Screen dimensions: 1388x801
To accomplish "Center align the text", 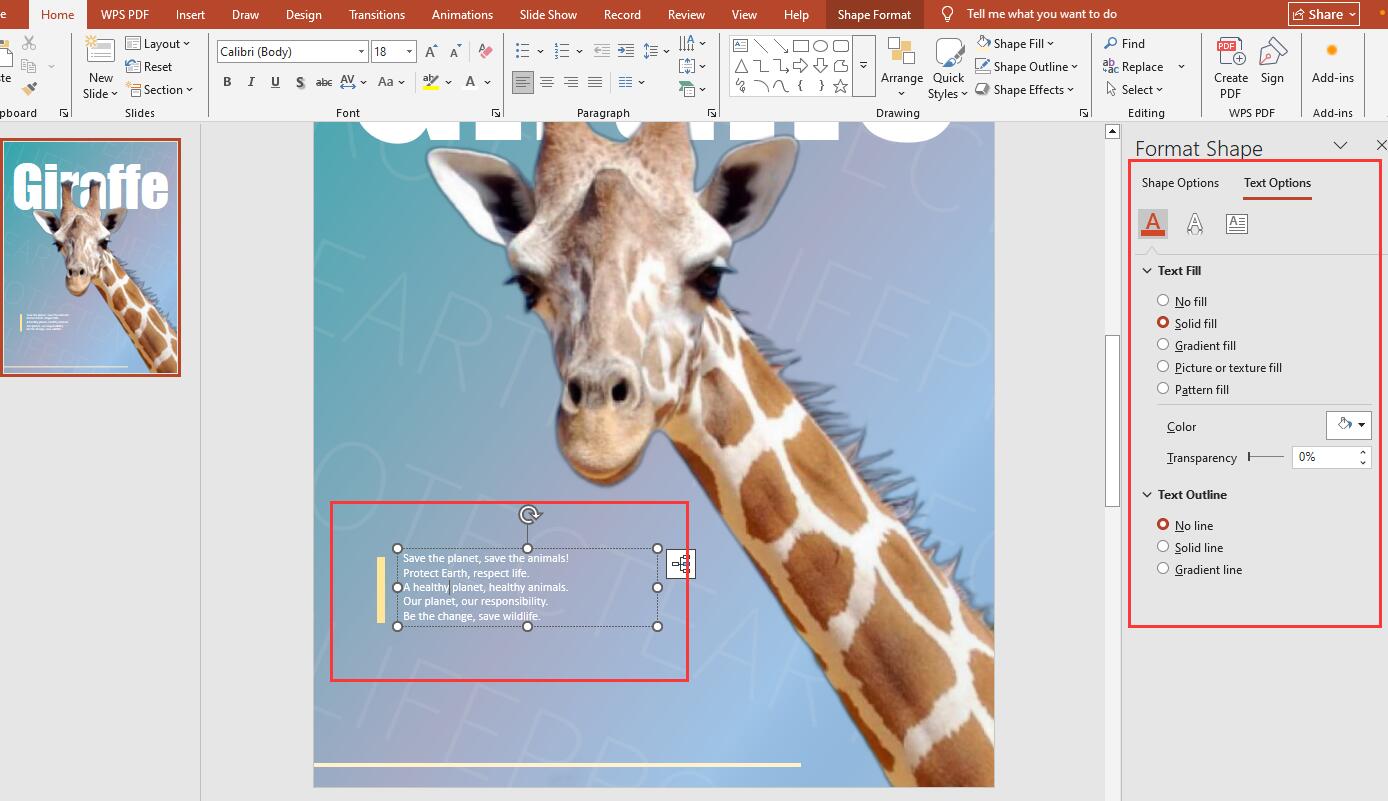I will pos(547,82).
